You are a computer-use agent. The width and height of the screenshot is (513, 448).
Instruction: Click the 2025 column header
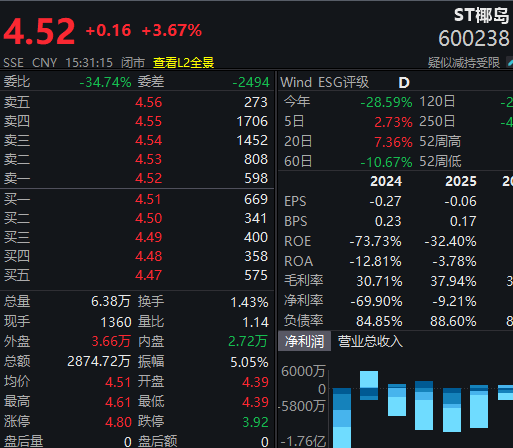pyautogui.click(x=461, y=181)
